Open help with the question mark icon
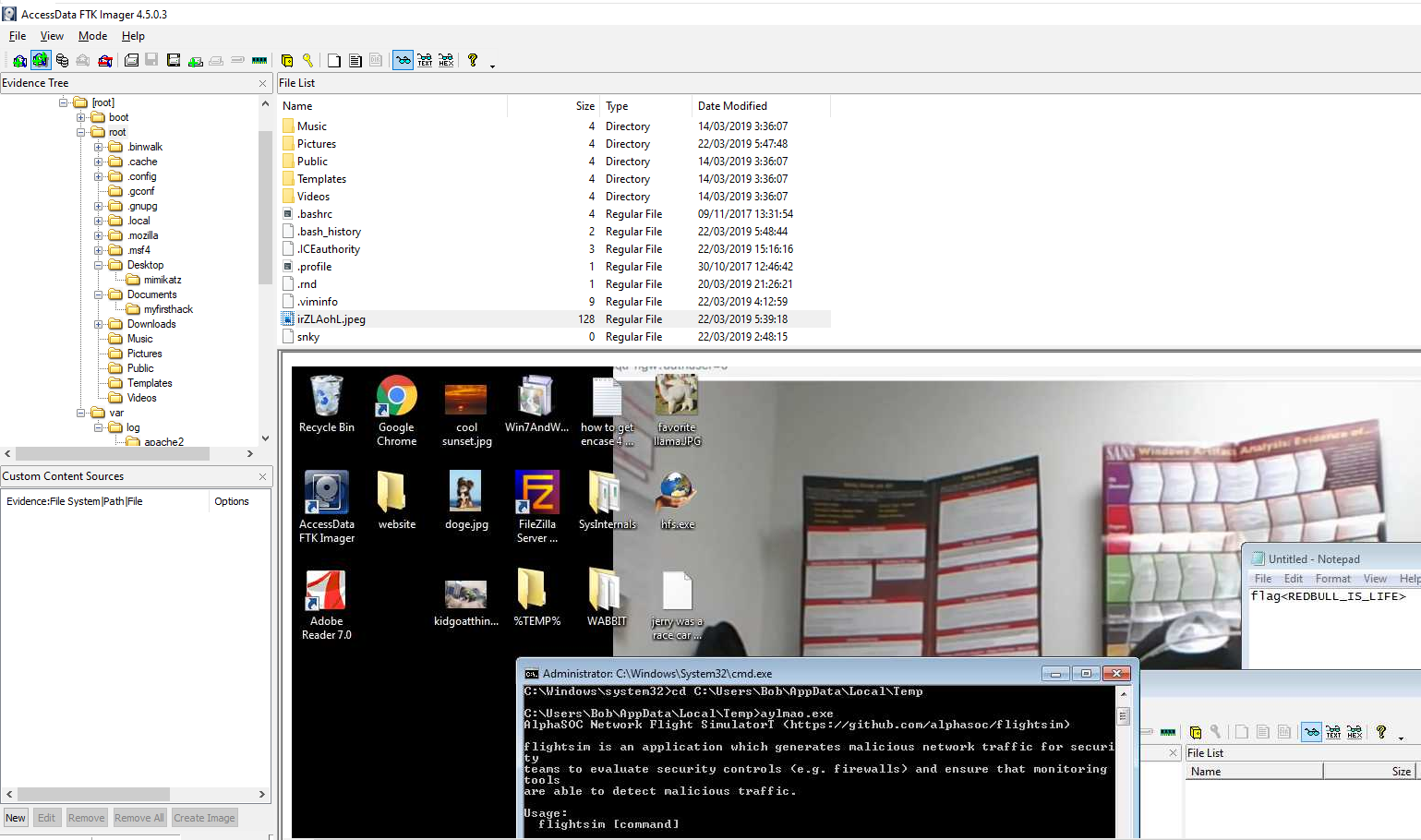 (473, 61)
